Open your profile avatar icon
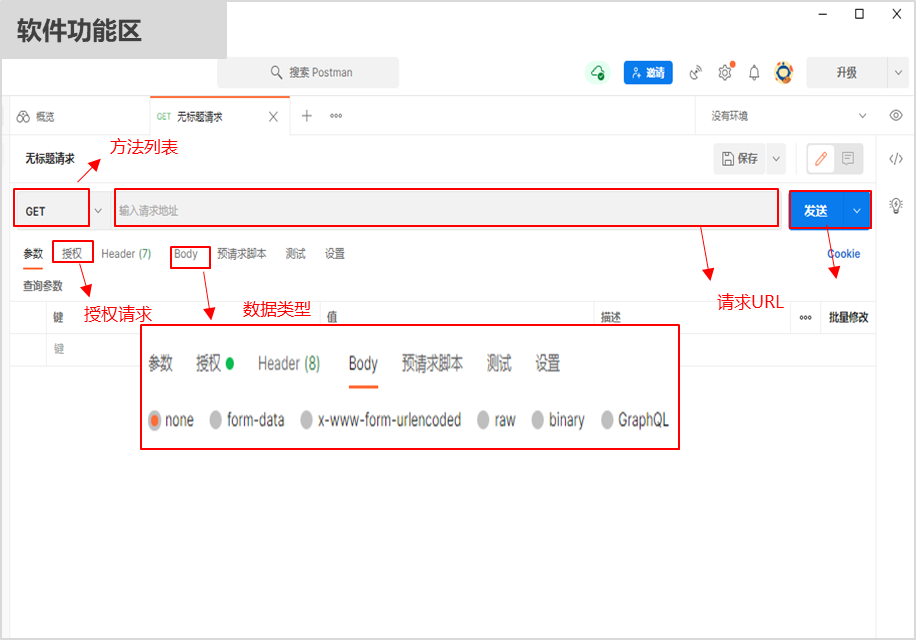 784,72
